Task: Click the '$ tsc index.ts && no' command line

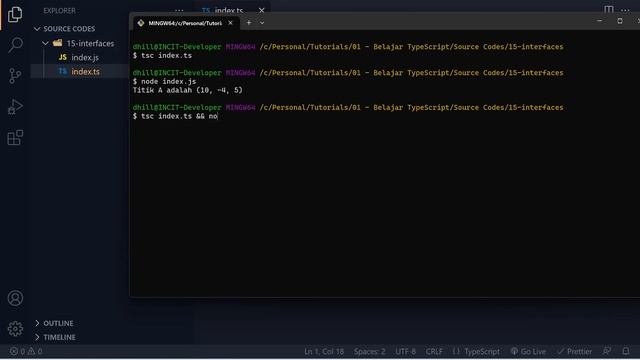Action: click(175, 116)
